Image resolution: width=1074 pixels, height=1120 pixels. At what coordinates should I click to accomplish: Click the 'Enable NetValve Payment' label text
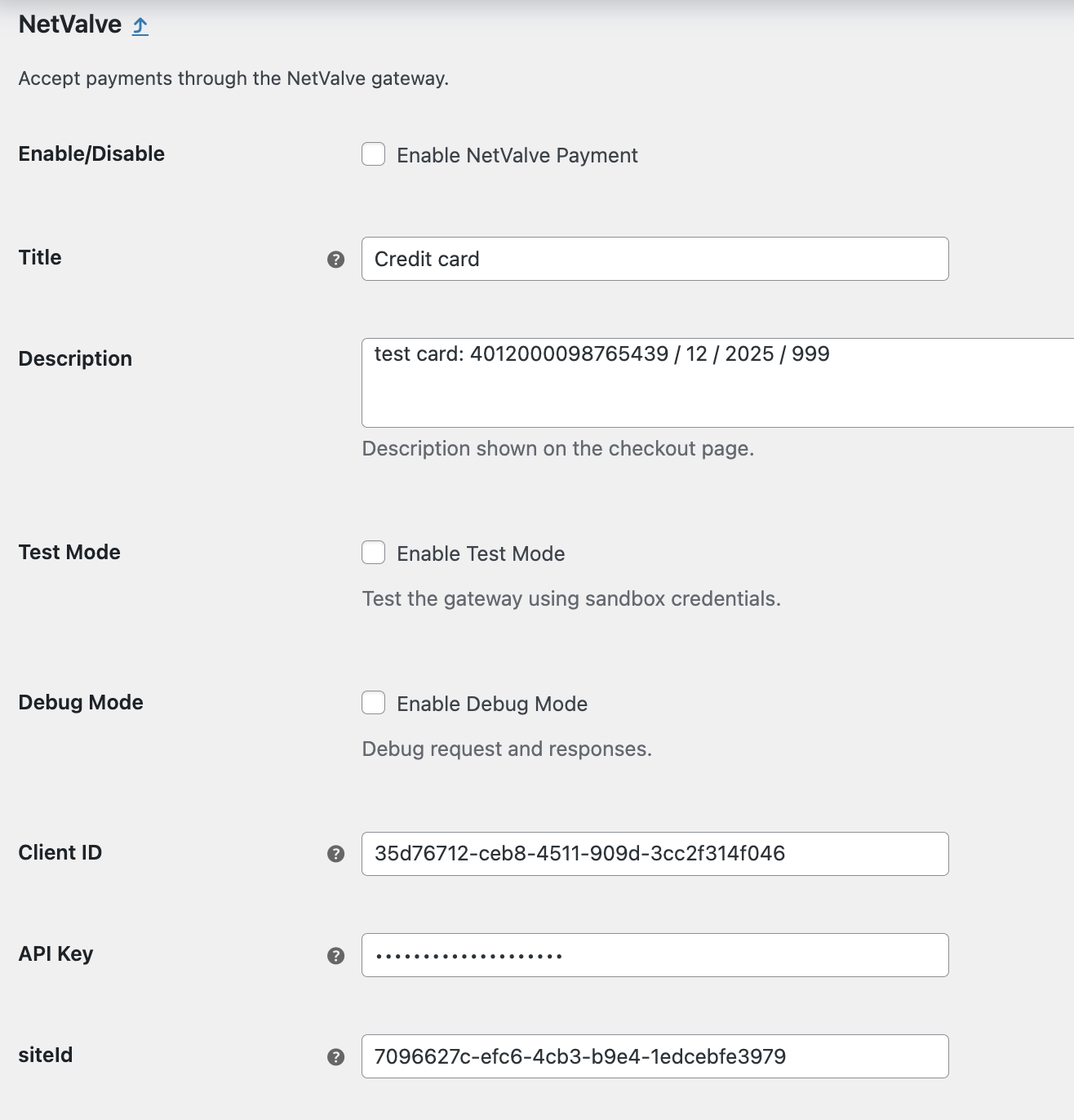pyautogui.click(x=517, y=155)
